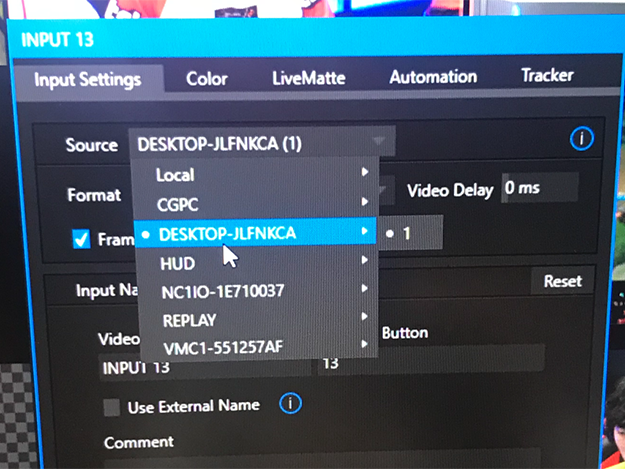Click the info icon beside Source
Image resolution: width=625 pixels, height=469 pixels.
click(x=581, y=139)
